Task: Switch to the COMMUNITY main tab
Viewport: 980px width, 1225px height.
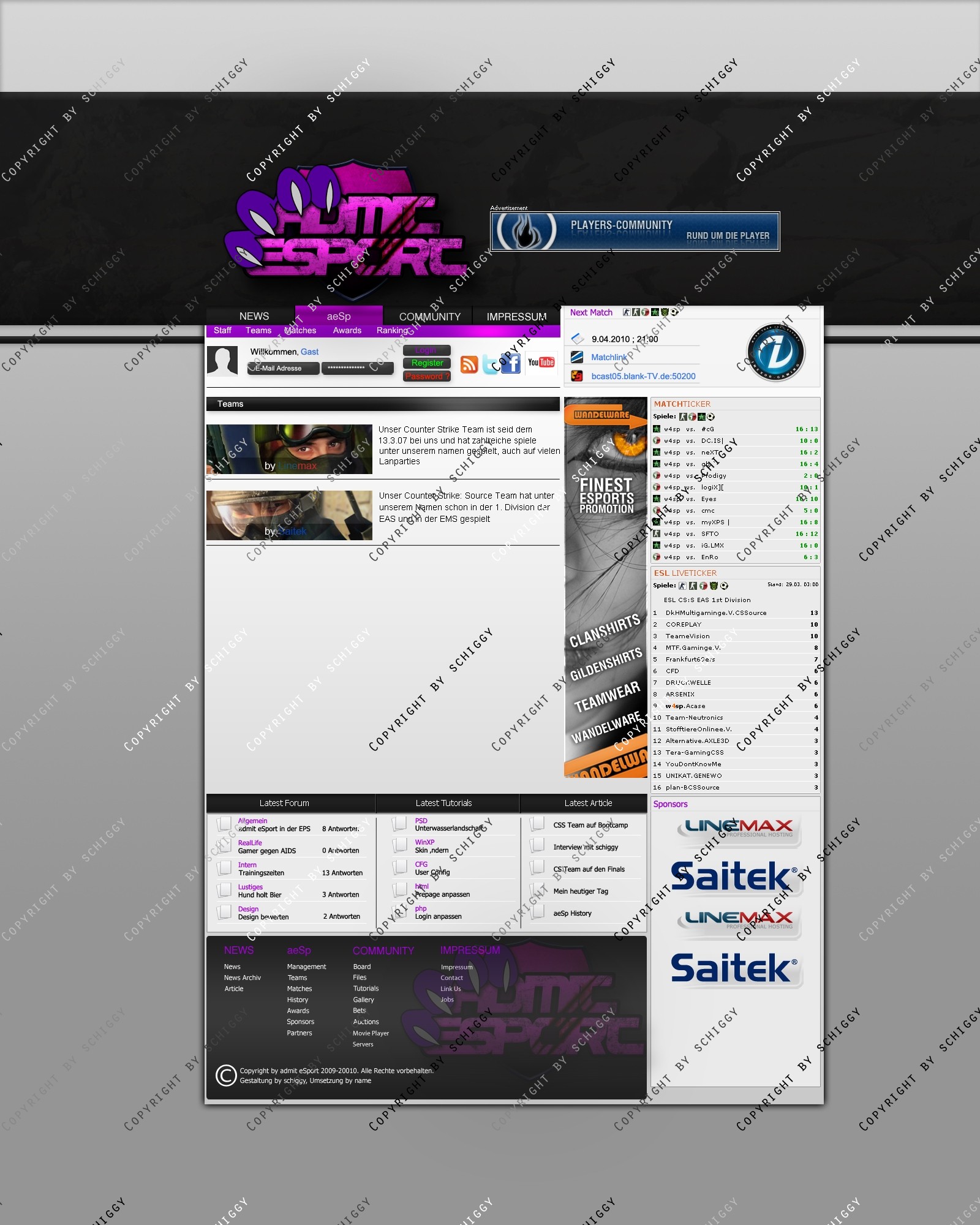Action: pyautogui.click(x=429, y=317)
